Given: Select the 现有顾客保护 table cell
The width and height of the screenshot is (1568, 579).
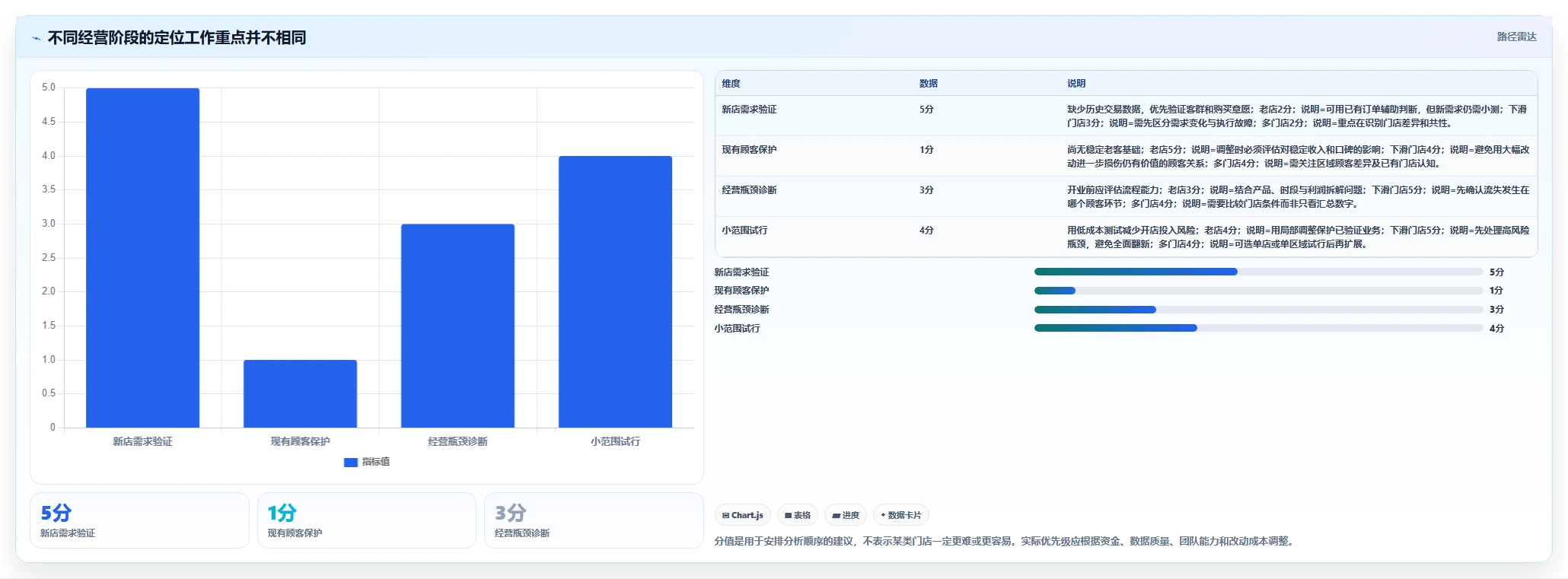Looking at the screenshot, I should coord(749,150).
